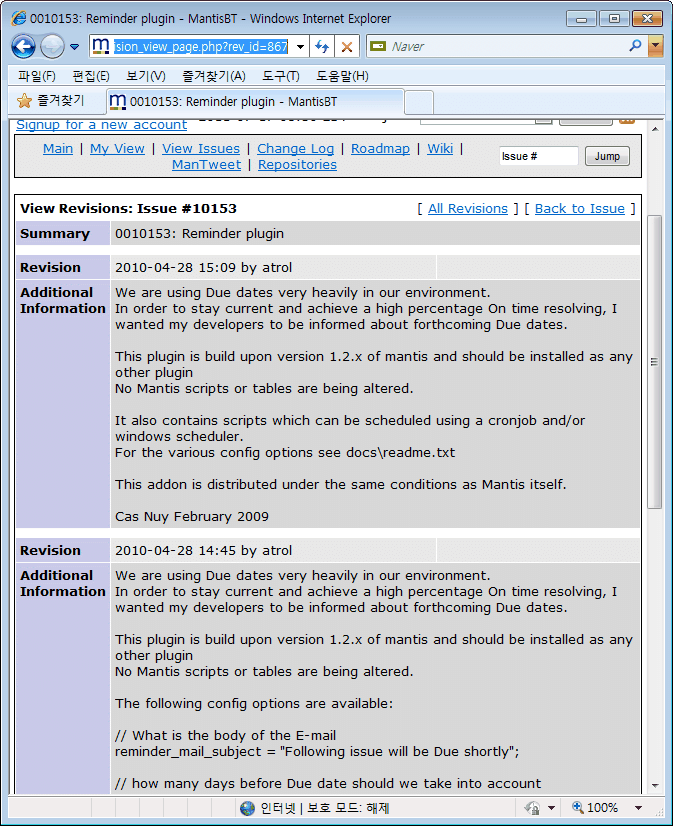Click the summary text 0010153: Reminder plugin
This screenshot has width=673, height=826.
tap(199, 234)
